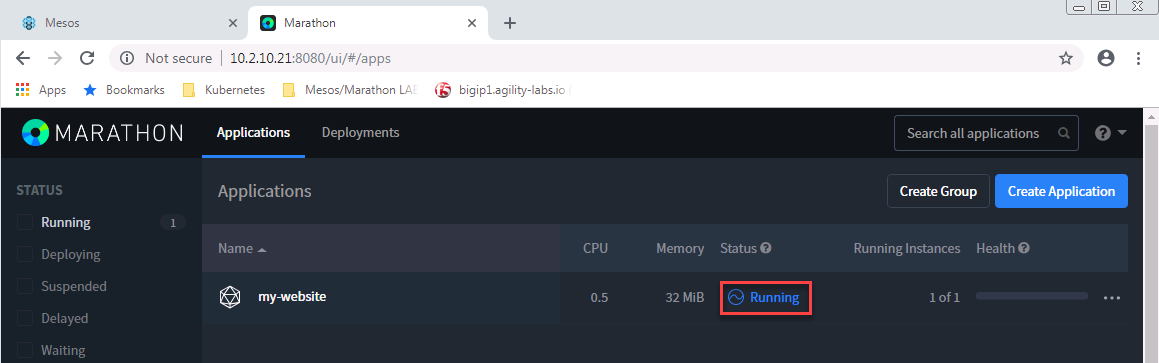Click the my-website application icon

[231, 297]
